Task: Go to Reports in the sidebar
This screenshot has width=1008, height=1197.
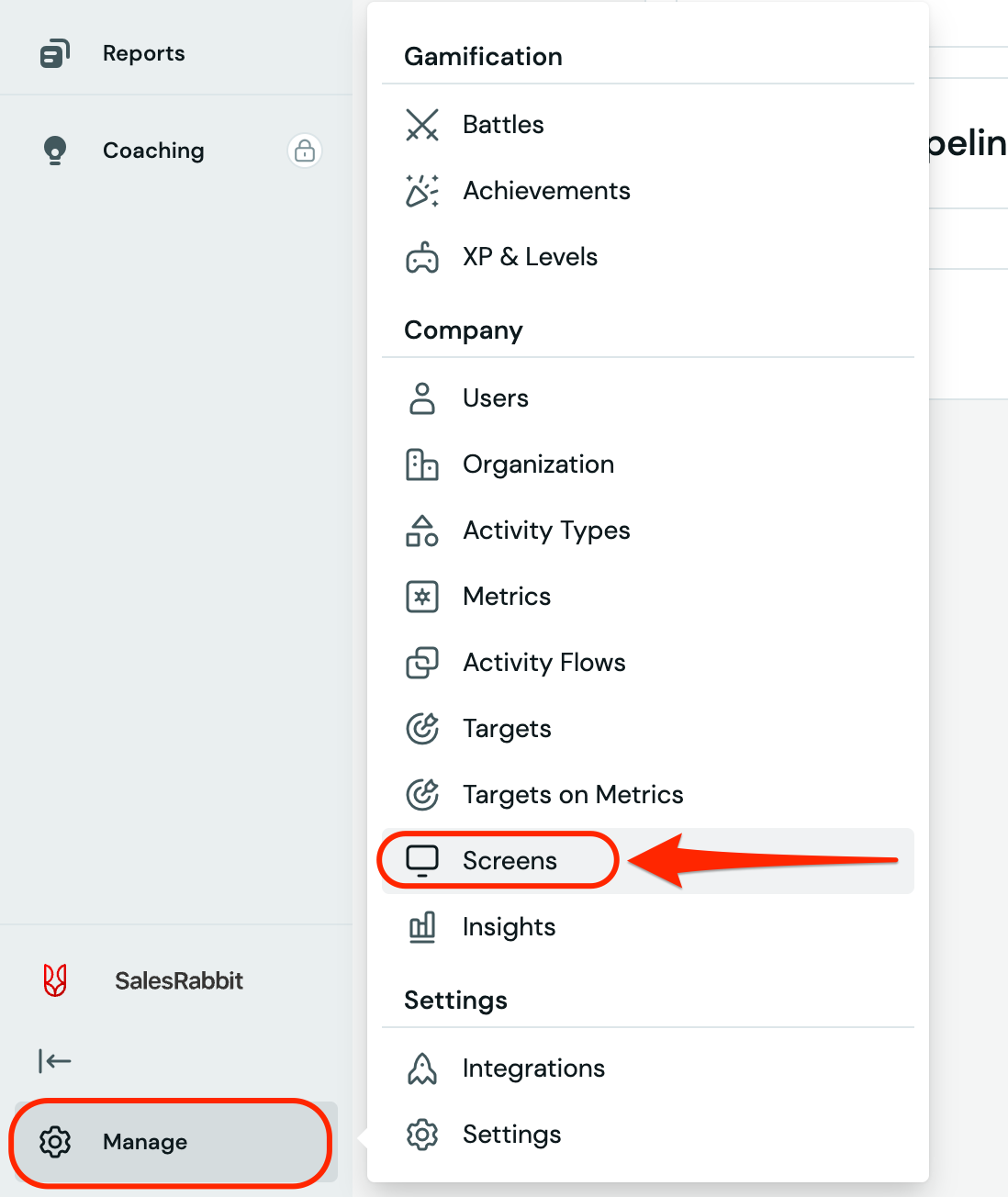Action: coord(143,53)
